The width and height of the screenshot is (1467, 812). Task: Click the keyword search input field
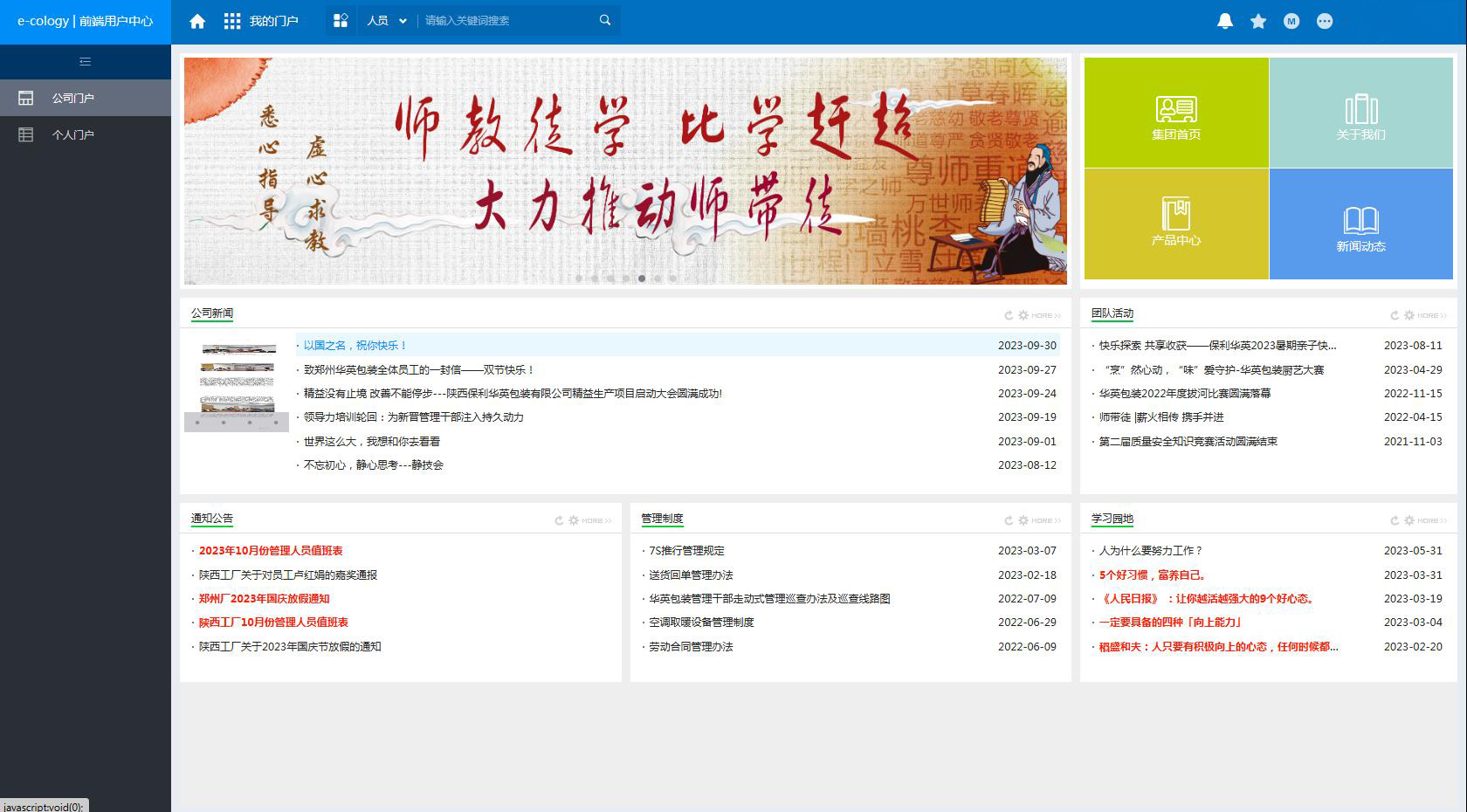(506, 20)
